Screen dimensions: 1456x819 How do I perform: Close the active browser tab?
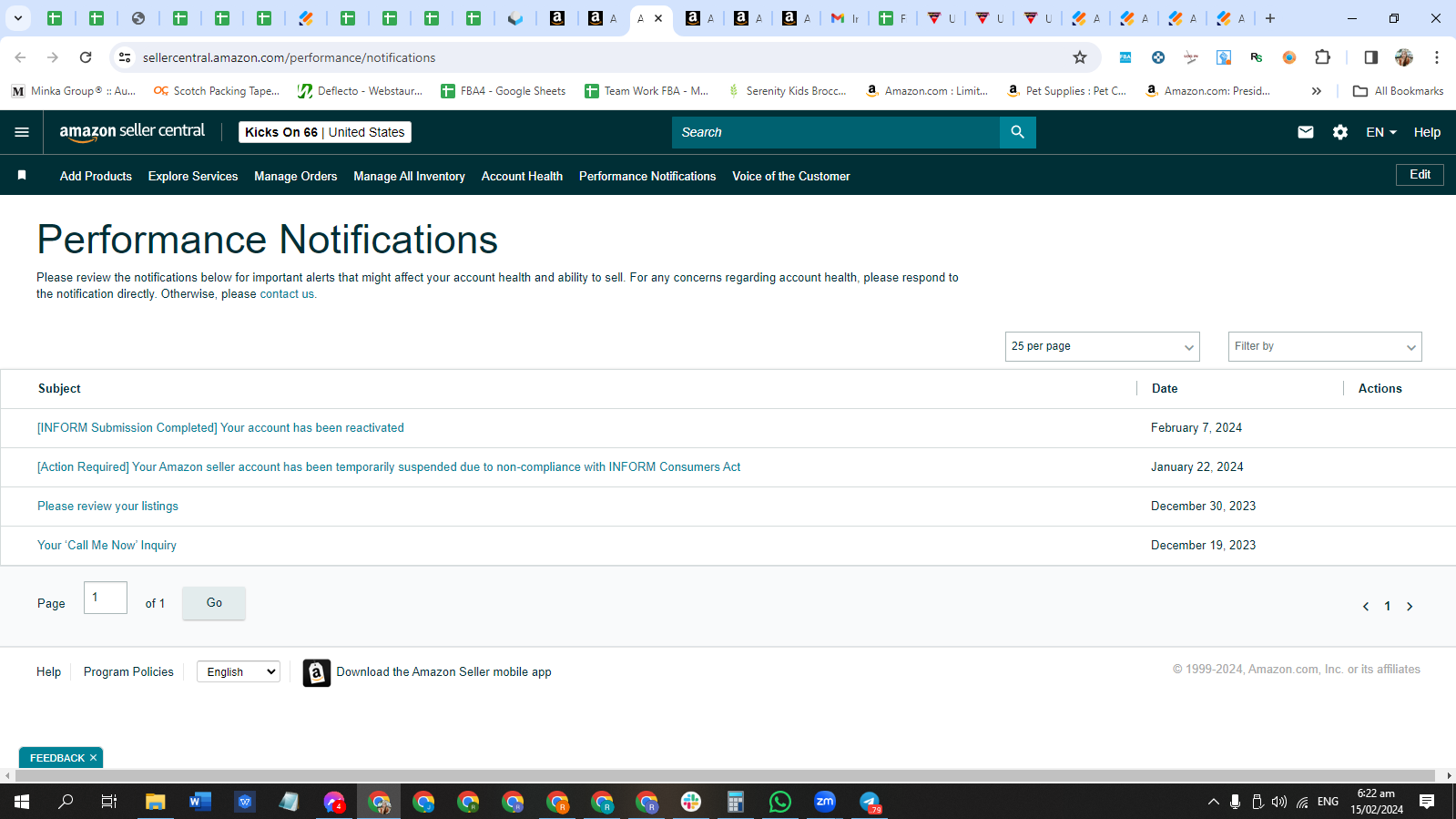[658, 18]
